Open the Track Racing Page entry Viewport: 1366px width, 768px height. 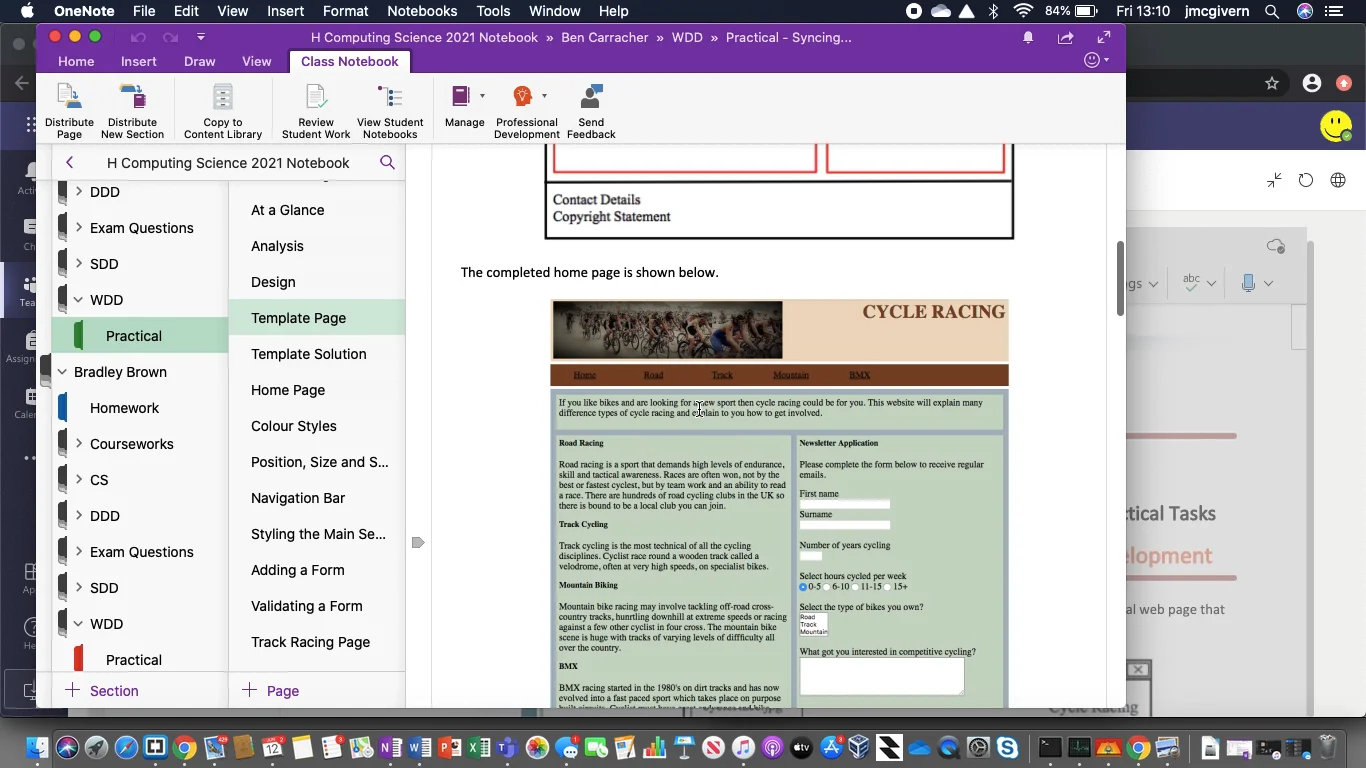[x=317, y=642]
